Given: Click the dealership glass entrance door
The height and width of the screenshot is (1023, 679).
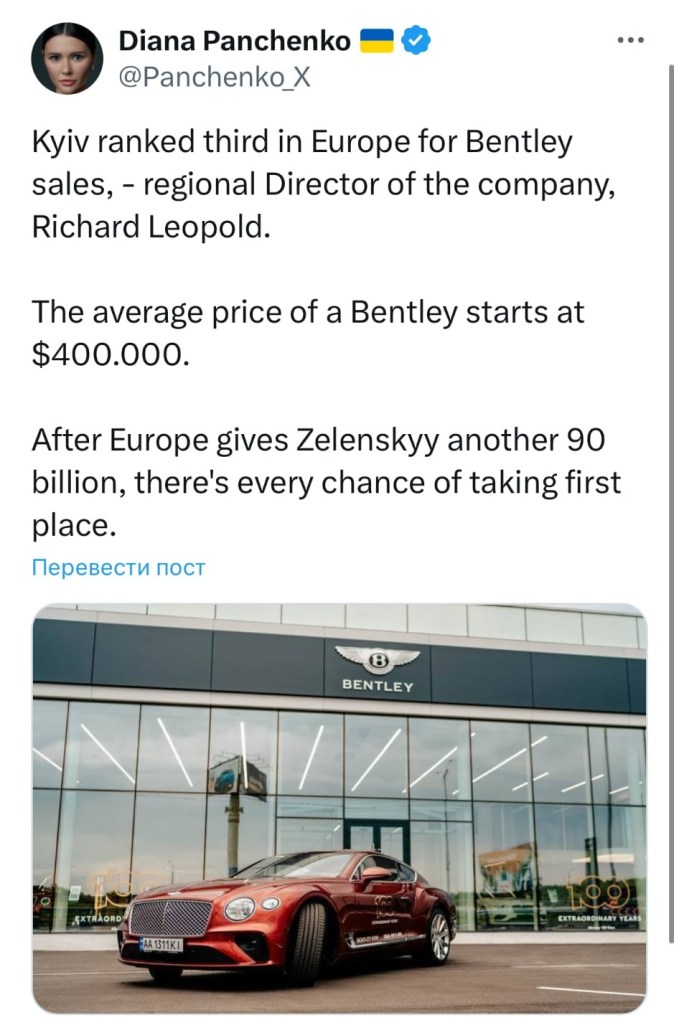Looking at the screenshot, I should 377,838.
